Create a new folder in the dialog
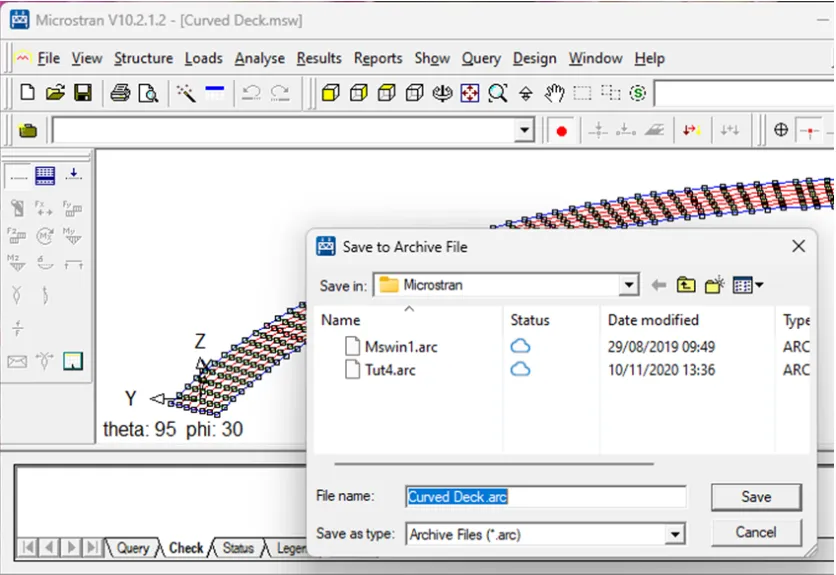This screenshot has width=836, height=575. [x=714, y=285]
